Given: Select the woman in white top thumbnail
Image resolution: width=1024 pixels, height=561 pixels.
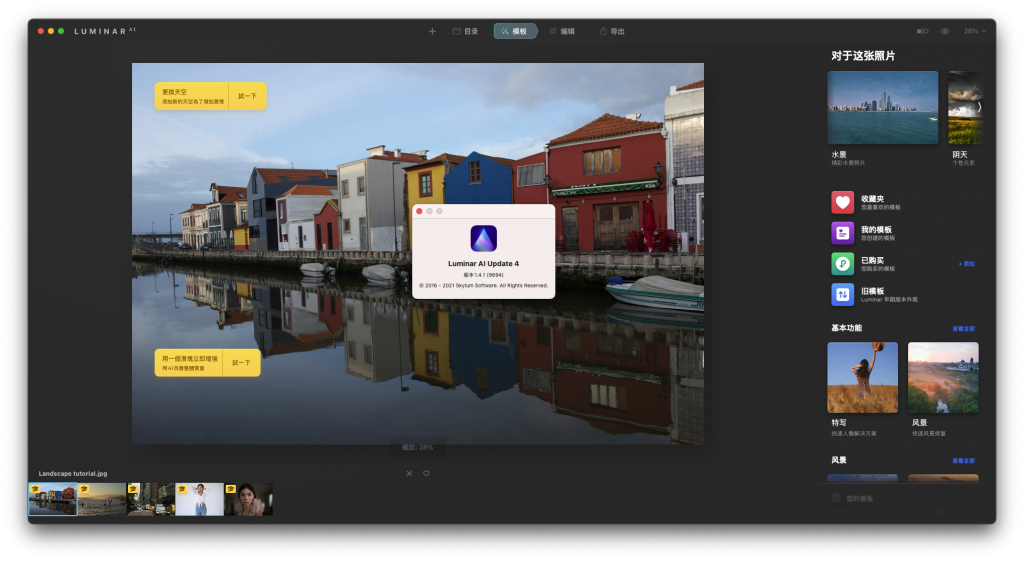Looking at the screenshot, I should click(199, 500).
